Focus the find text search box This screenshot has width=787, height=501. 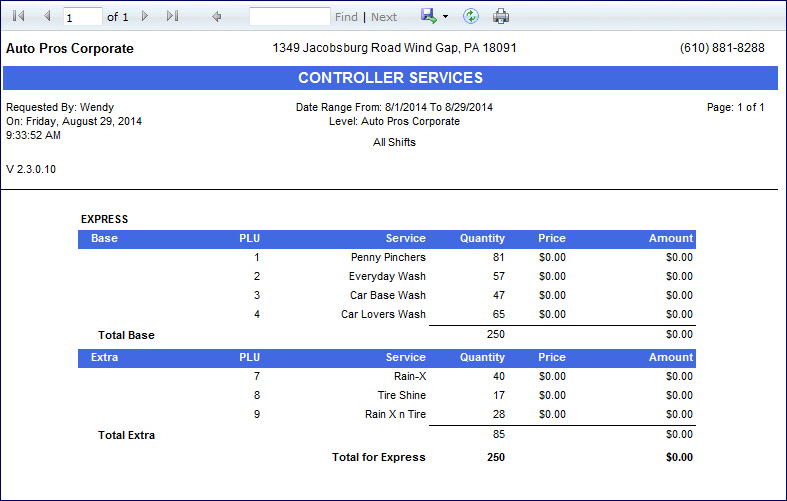(x=289, y=17)
